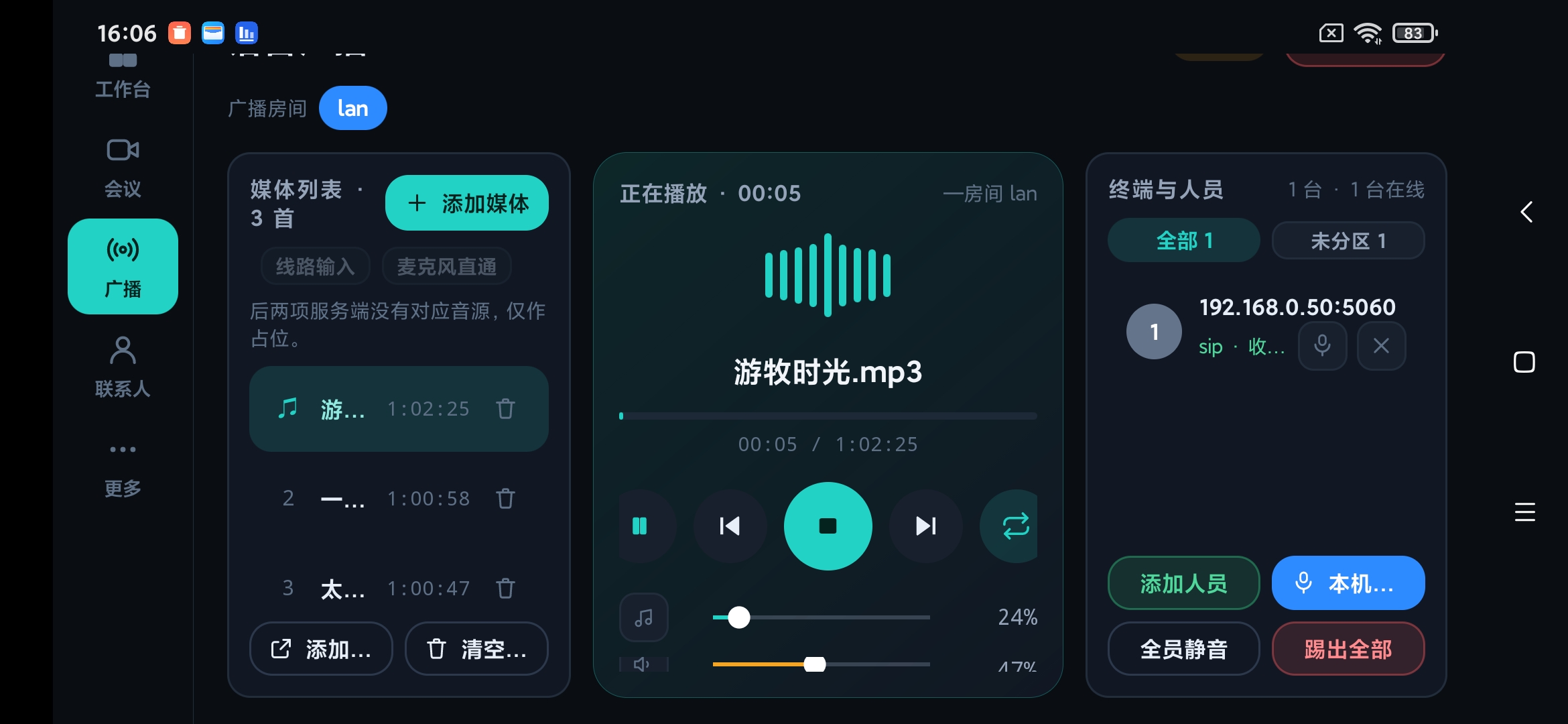This screenshot has width=1568, height=724.
Task: Tap the Android recents menu lines
Action: [x=1524, y=512]
